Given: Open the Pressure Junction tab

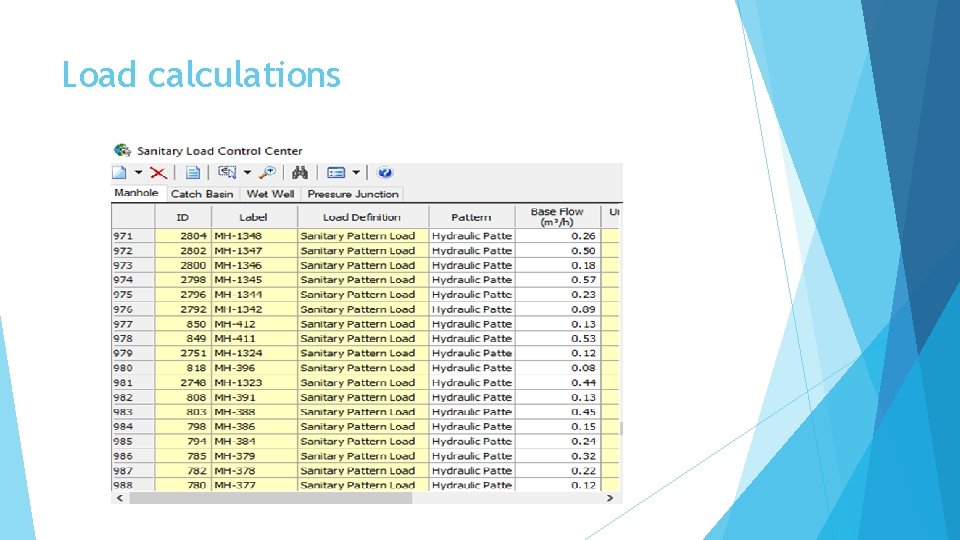Looking at the screenshot, I should (353, 194).
